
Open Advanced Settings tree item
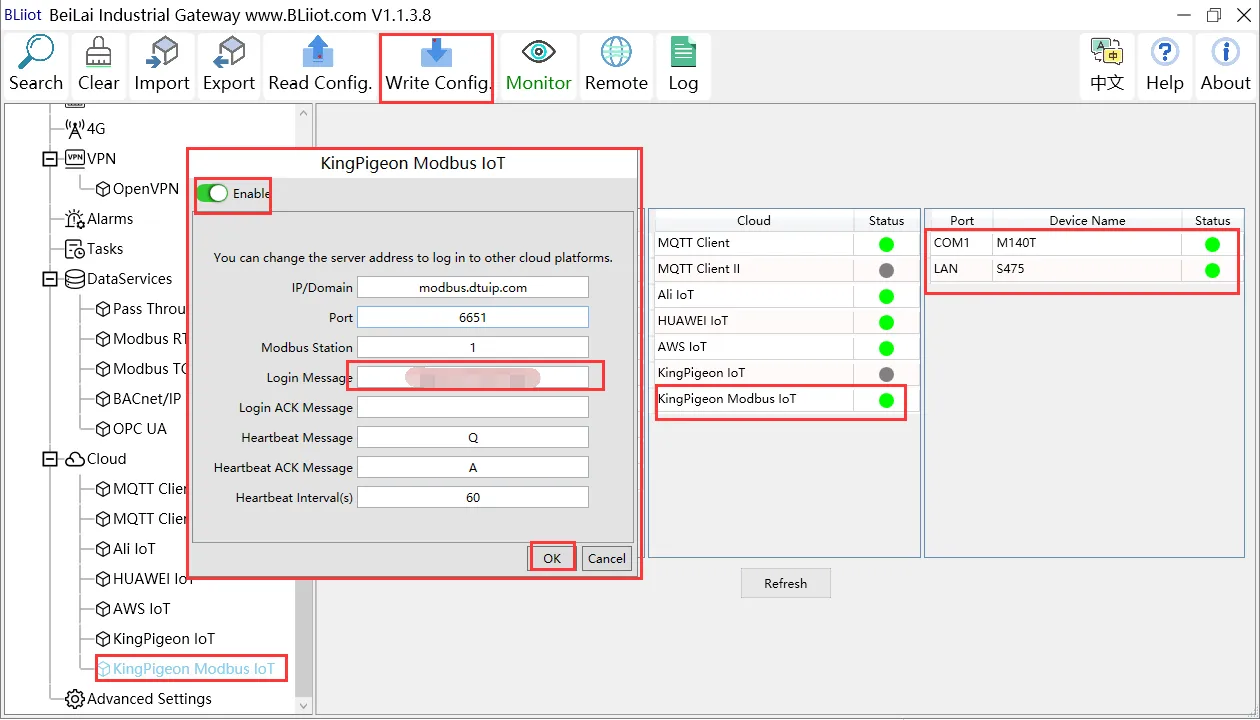[x=138, y=699]
